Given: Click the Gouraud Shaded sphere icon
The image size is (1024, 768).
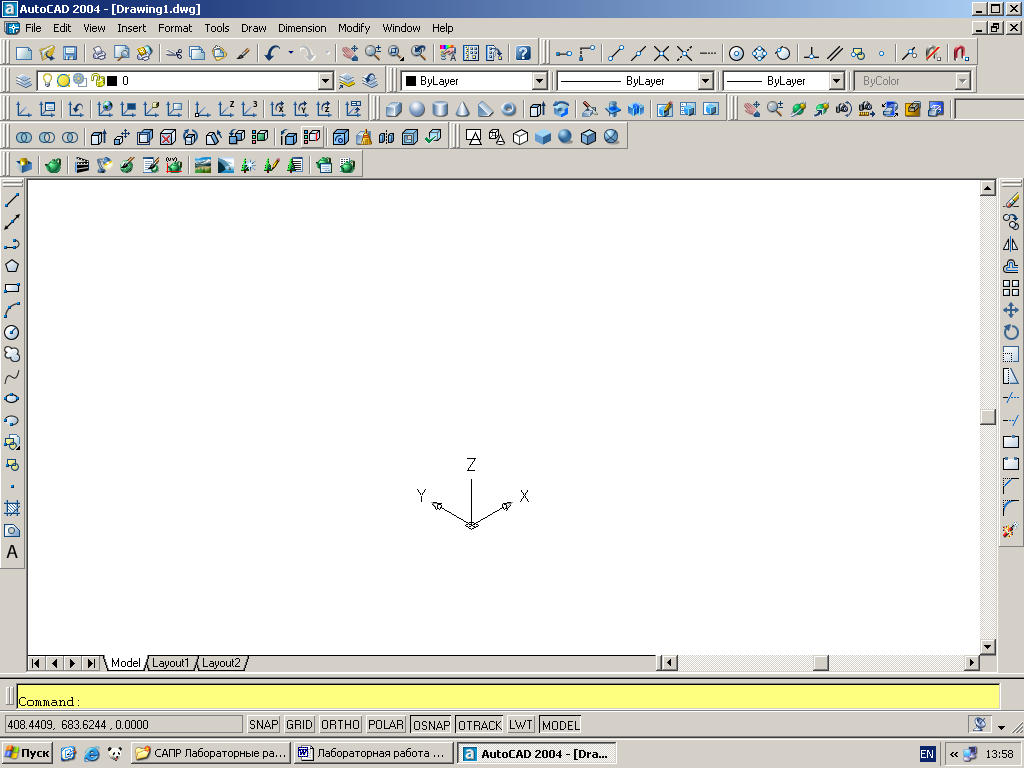Looking at the screenshot, I should 566,137.
